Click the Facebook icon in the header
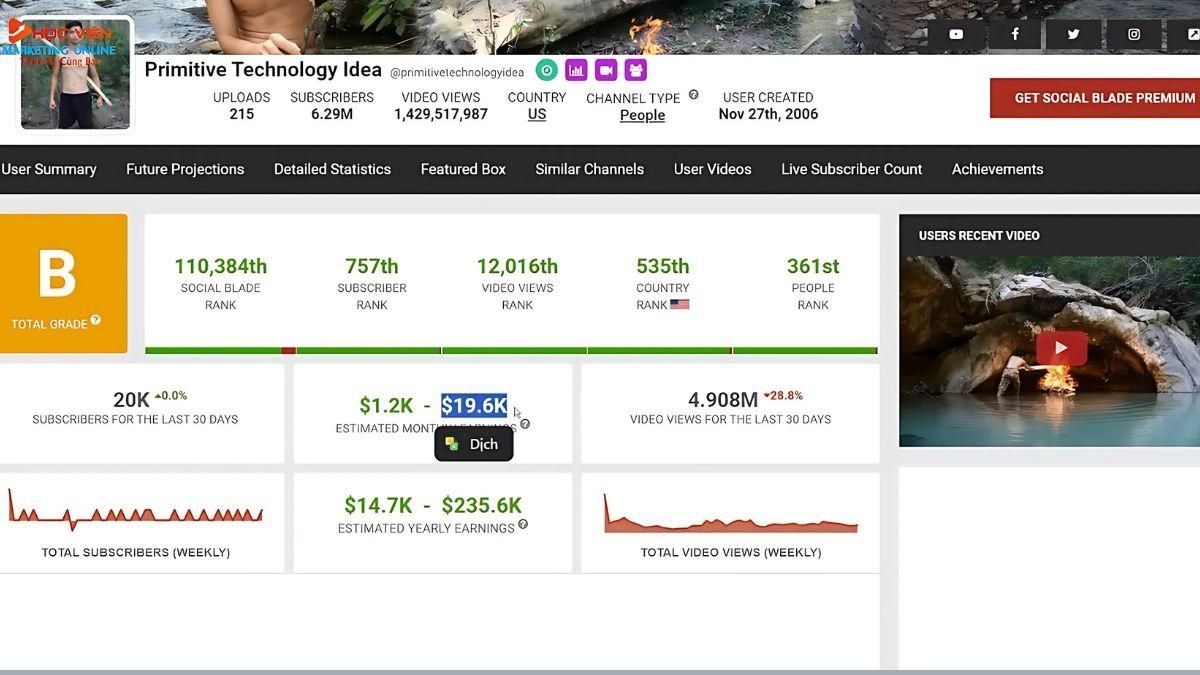The image size is (1200, 675). coord(1014,34)
